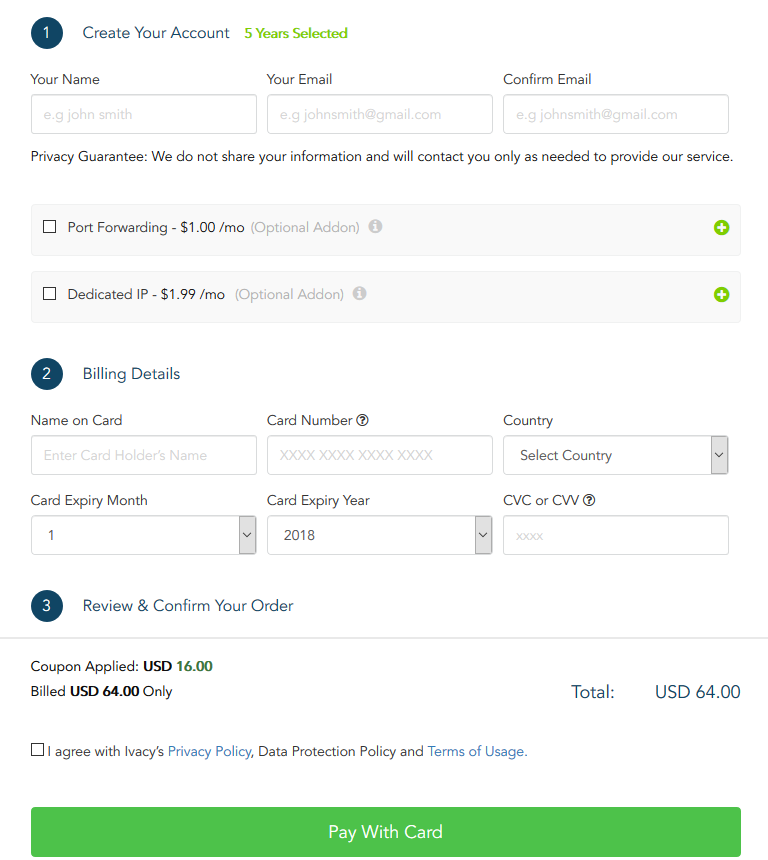
Task: Open the Card Expiry Year dropdown
Action: click(380, 535)
